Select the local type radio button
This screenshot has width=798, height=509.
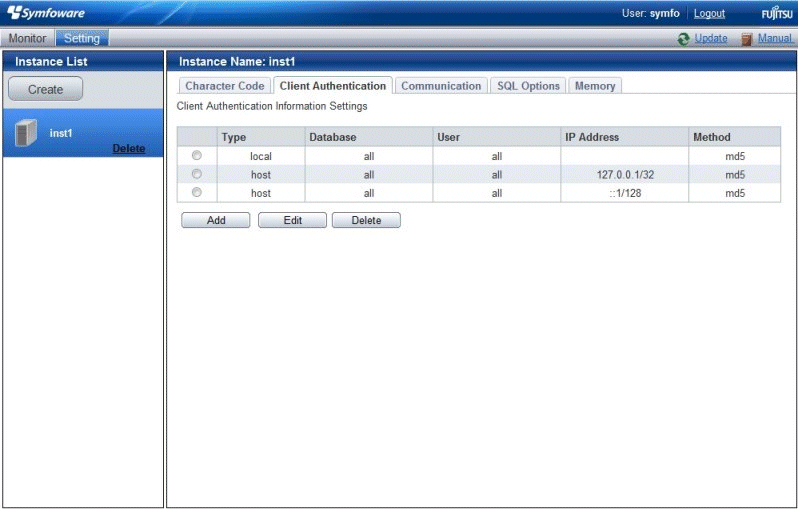196,155
